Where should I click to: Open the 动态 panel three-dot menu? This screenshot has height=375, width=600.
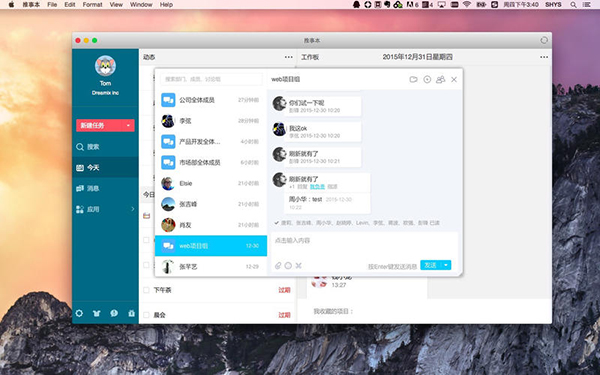(289, 57)
